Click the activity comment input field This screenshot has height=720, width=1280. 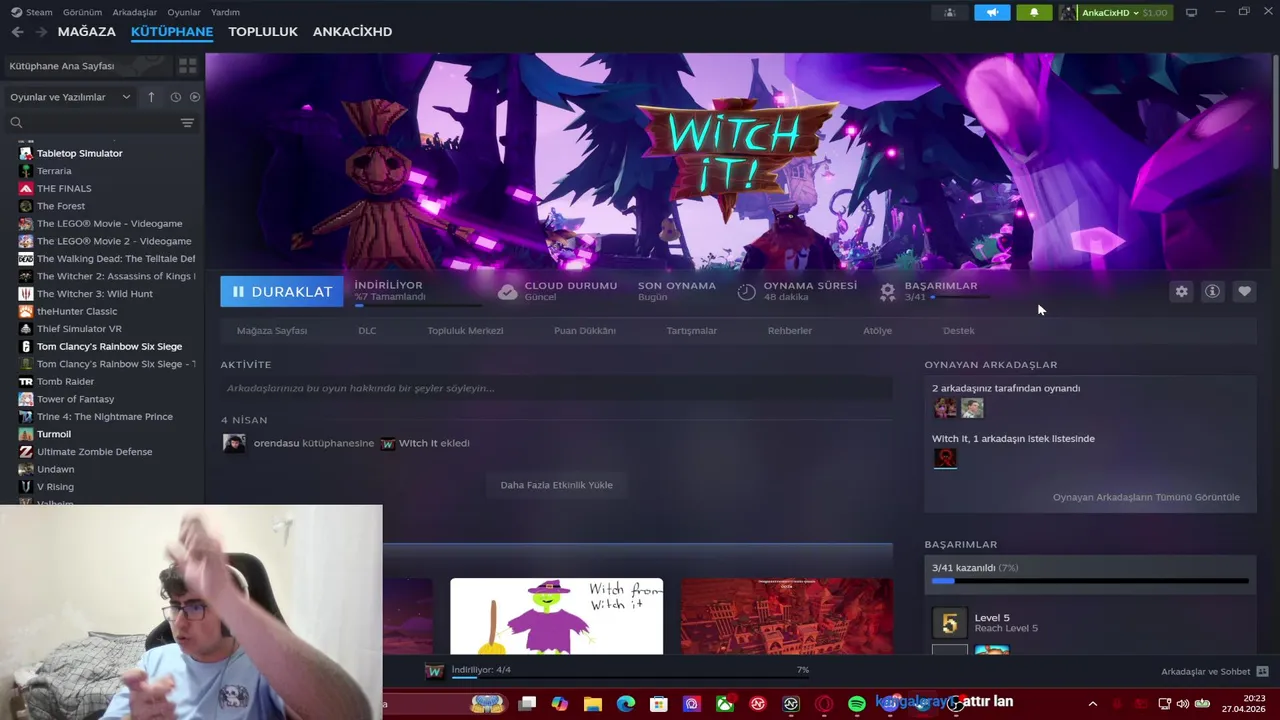coord(556,388)
